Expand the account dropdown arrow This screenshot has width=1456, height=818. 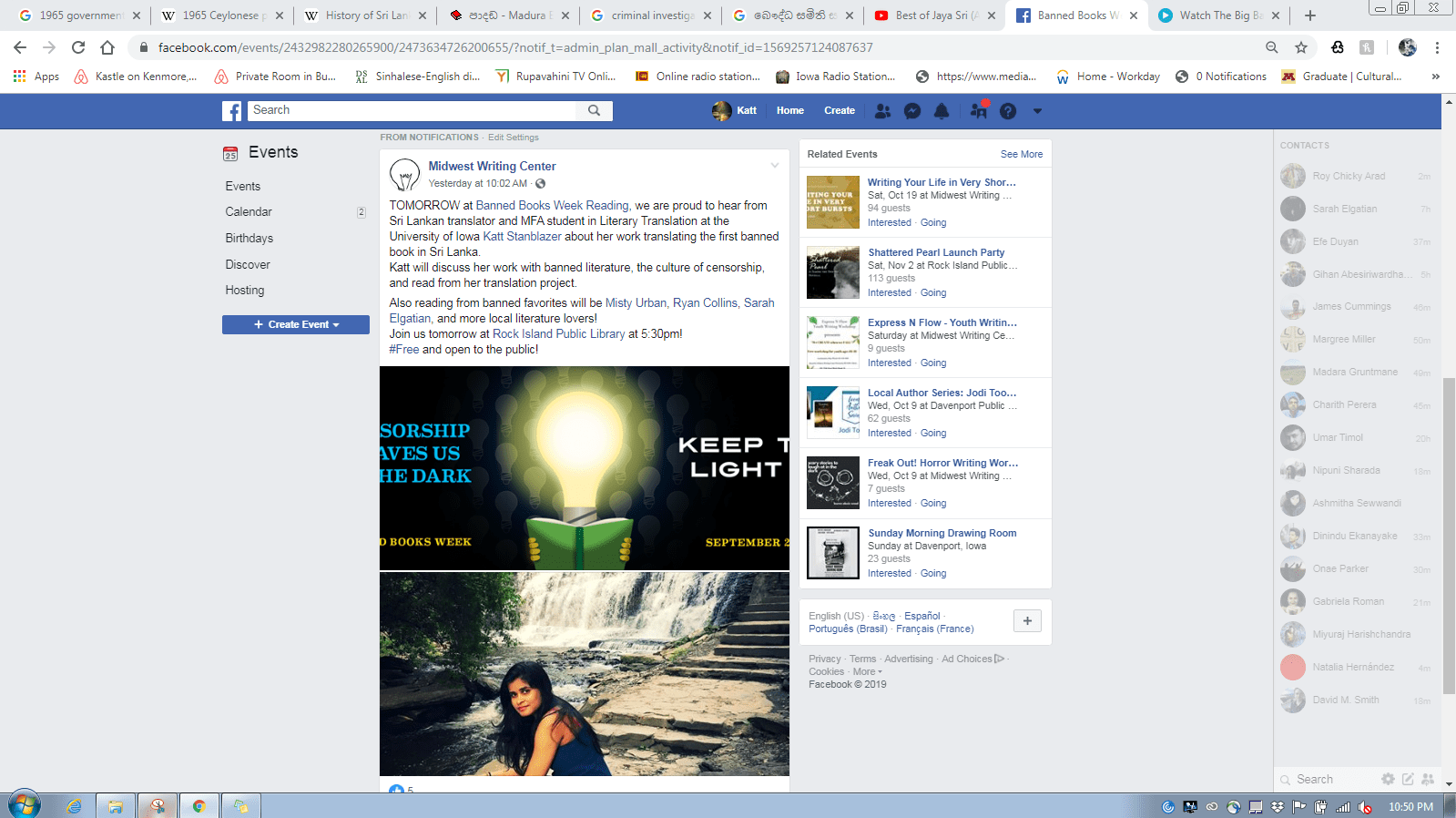tap(1037, 111)
